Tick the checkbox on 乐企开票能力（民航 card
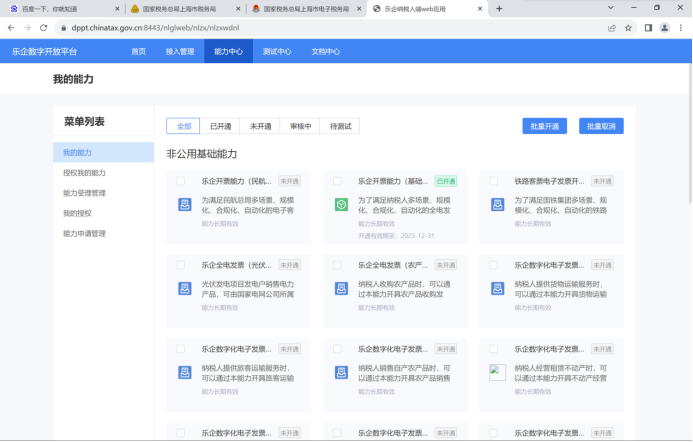The height and width of the screenshot is (442, 693). [181, 181]
